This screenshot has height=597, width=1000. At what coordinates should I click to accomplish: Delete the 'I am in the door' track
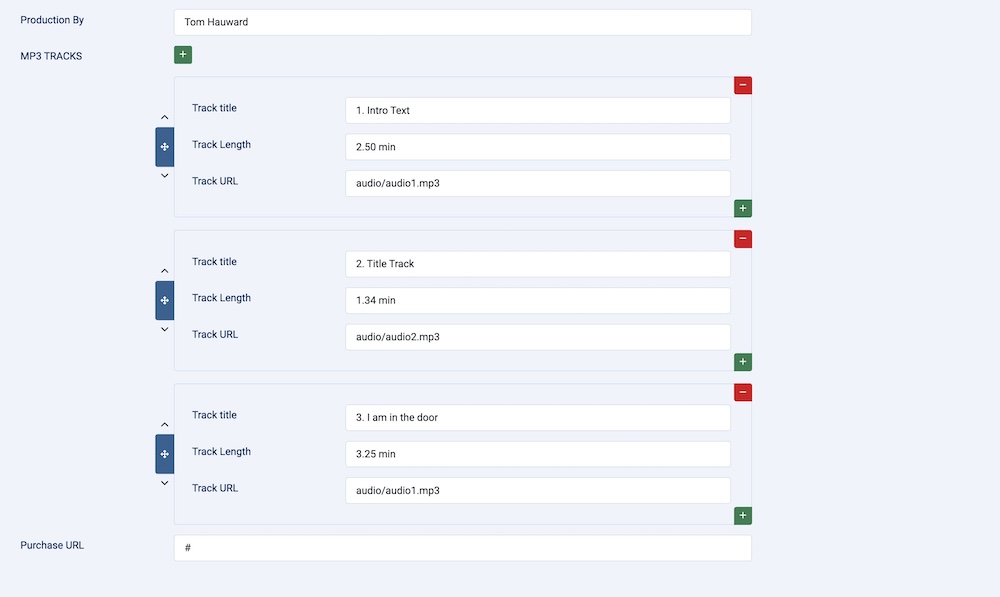[743, 393]
